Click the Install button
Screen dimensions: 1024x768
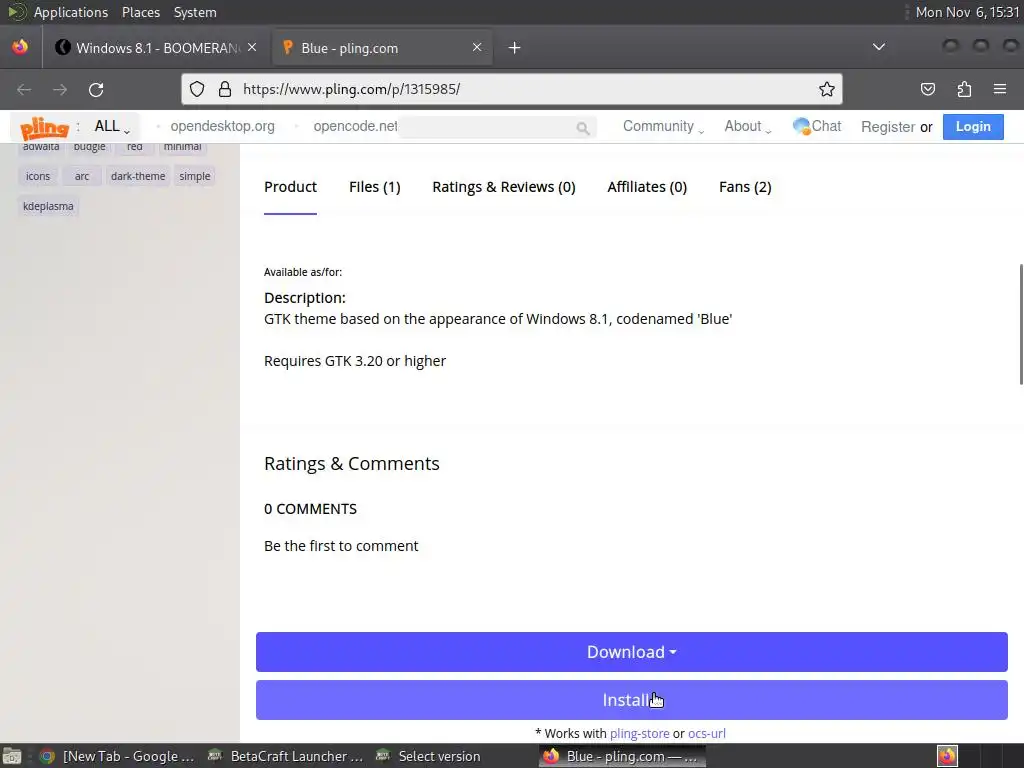pos(632,700)
